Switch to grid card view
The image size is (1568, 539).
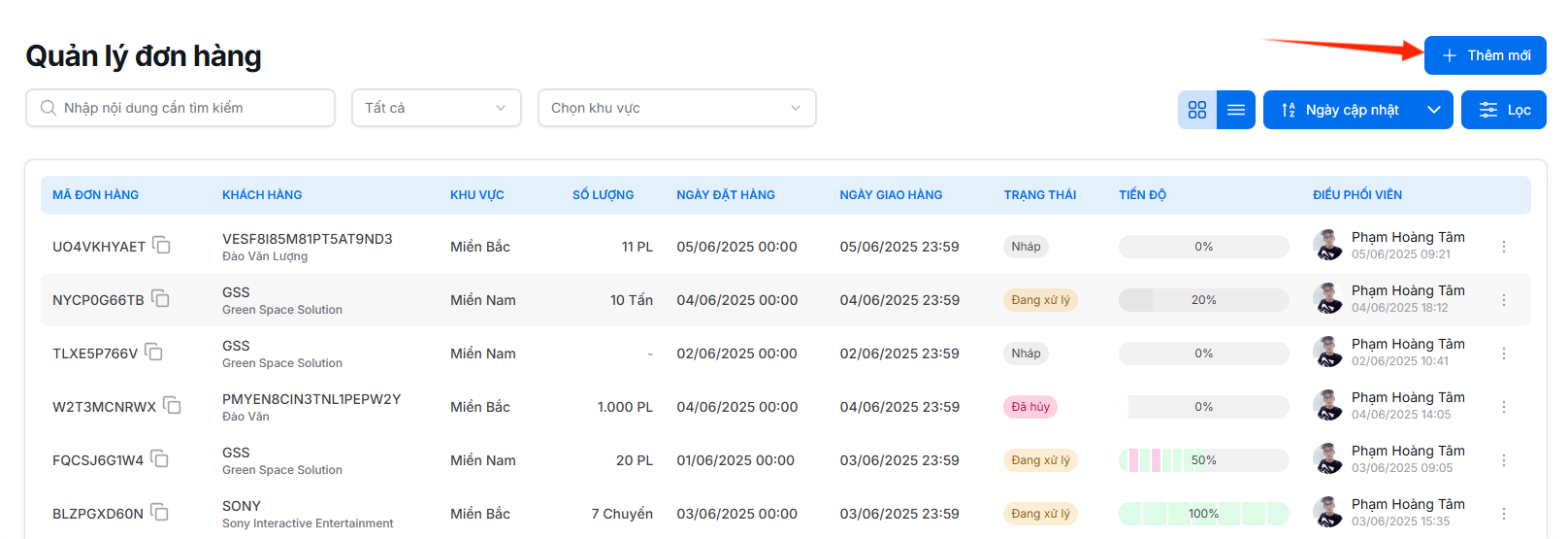tap(1197, 110)
